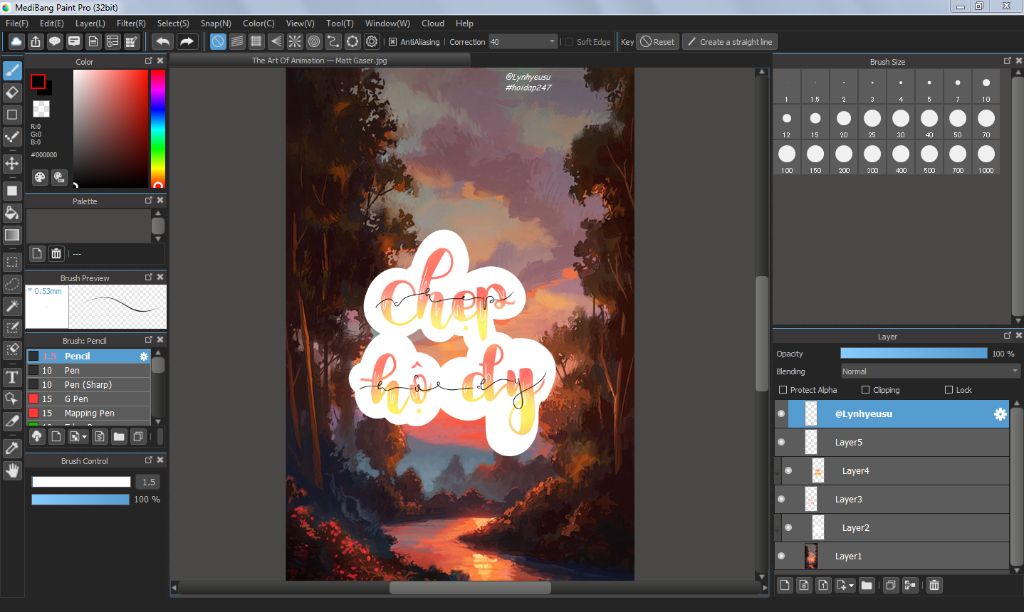Image resolution: width=1024 pixels, height=612 pixels.
Task: Click the foreground color swatch
Action: tap(38, 82)
